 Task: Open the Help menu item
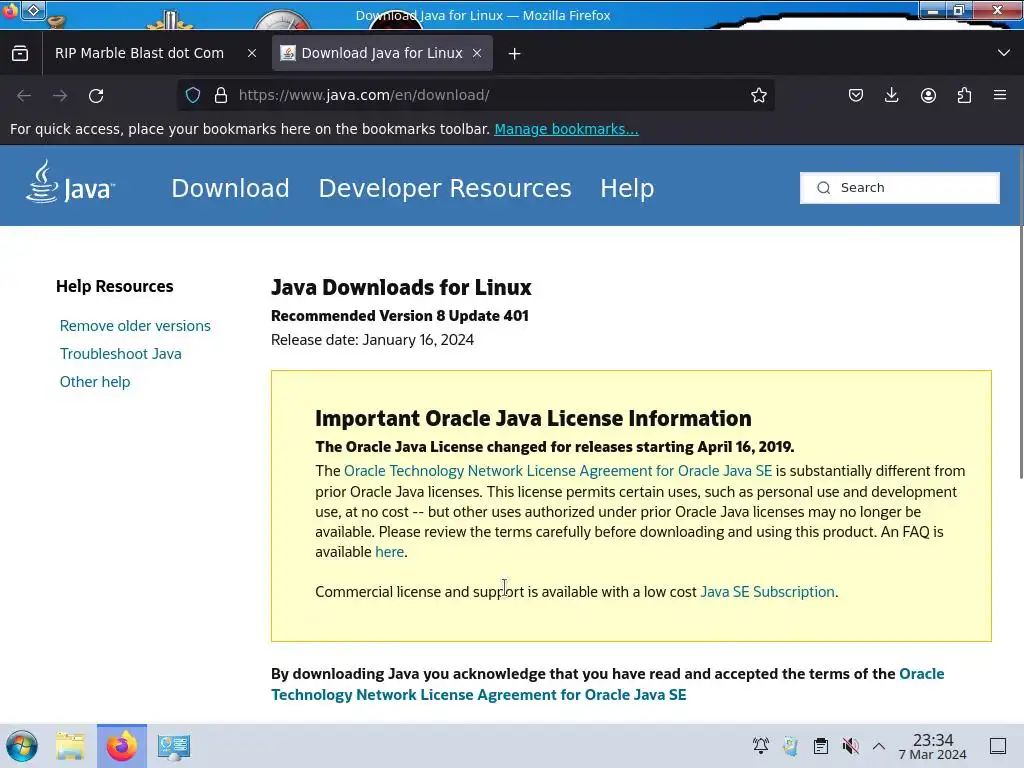(x=627, y=189)
